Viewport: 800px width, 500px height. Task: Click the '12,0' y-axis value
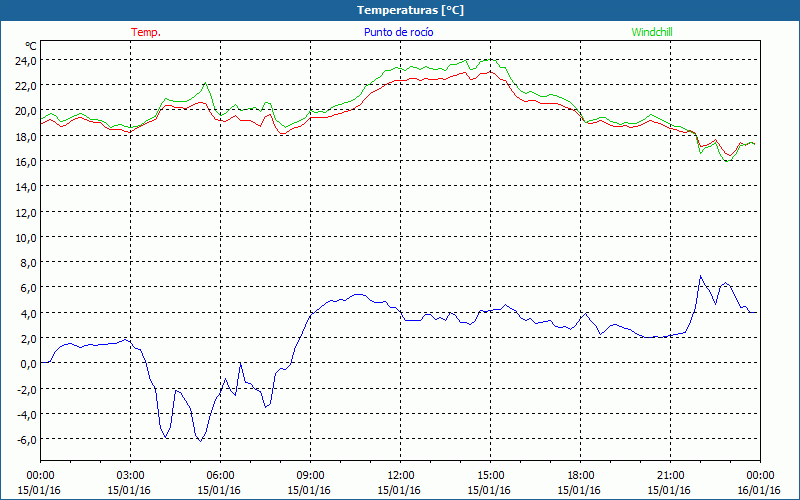tap(26, 212)
